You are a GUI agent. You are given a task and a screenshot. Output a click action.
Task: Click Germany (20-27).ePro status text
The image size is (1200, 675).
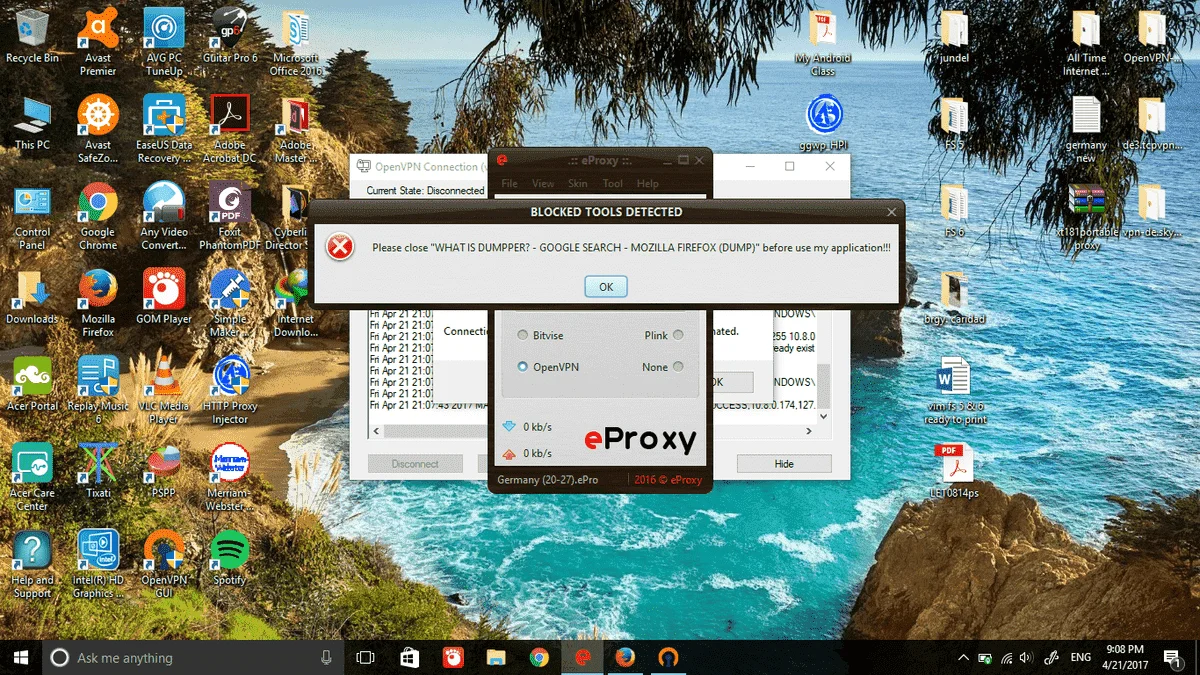pos(548,480)
